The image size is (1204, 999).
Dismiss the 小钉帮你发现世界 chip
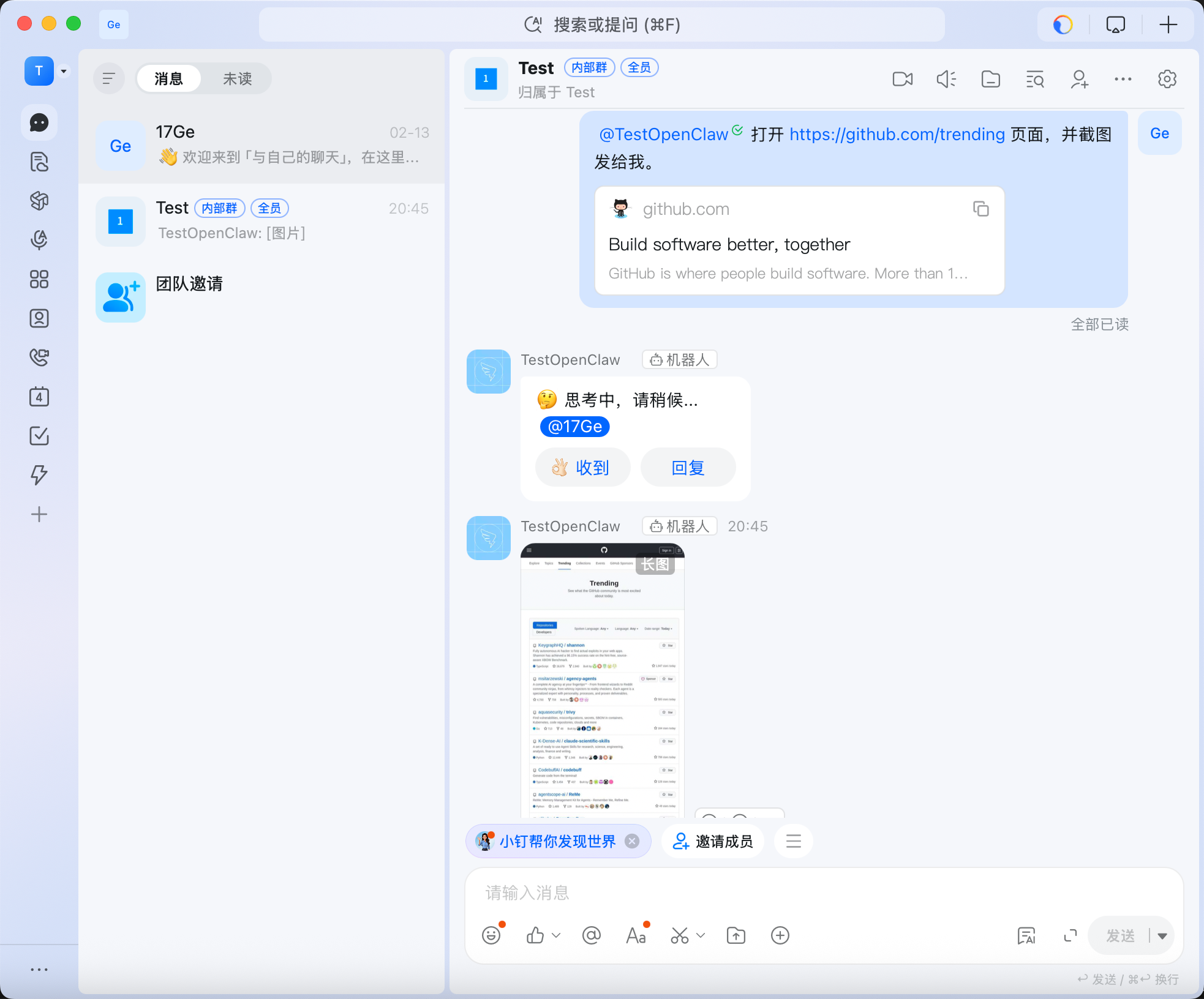pyautogui.click(x=632, y=841)
